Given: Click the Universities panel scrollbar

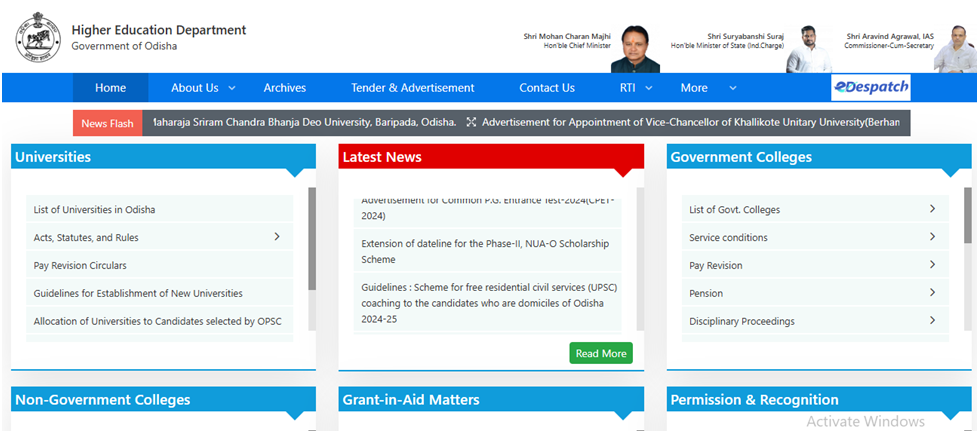Looking at the screenshot, I should point(312,239).
